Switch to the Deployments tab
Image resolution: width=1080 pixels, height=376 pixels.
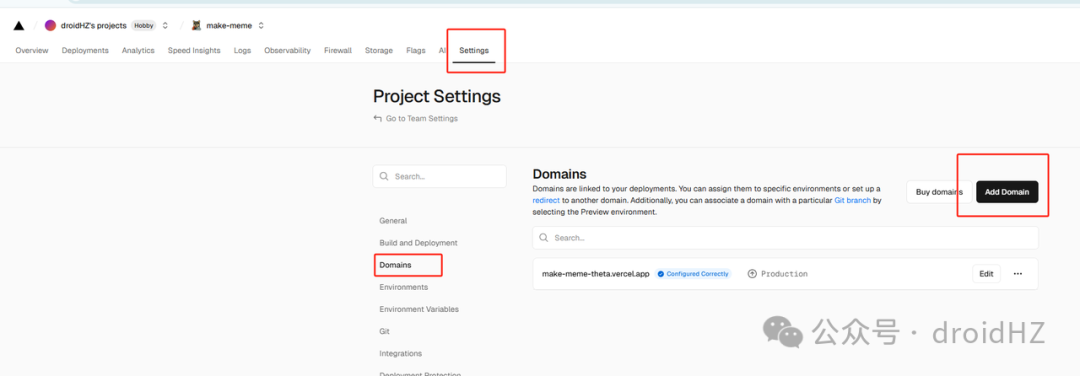pos(85,50)
